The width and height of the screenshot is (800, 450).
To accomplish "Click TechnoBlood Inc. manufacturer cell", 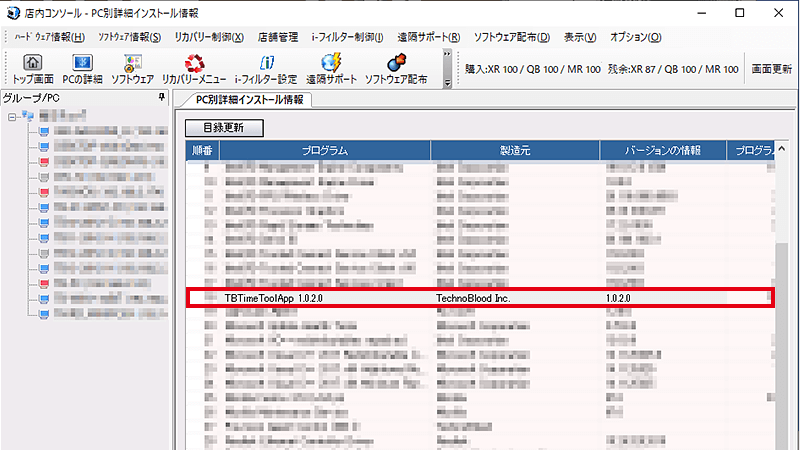I will [x=473, y=298].
